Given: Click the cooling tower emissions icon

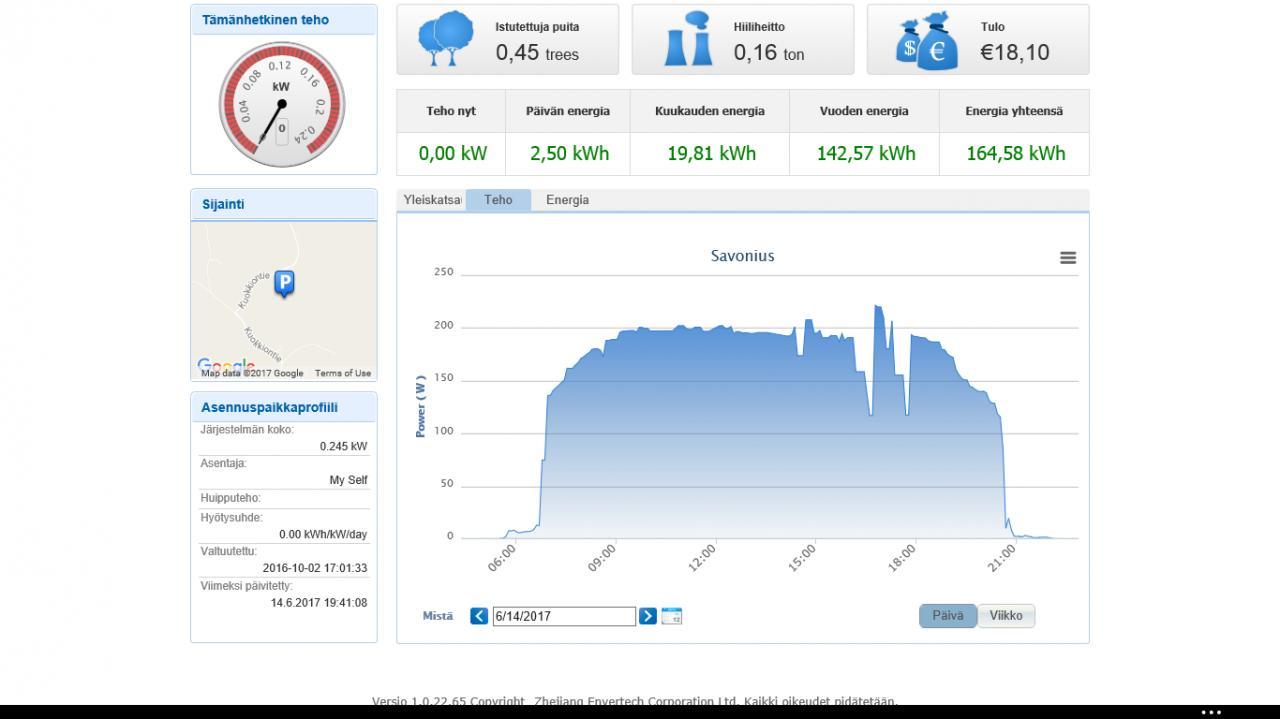Looking at the screenshot, I should [x=688, y=40].
